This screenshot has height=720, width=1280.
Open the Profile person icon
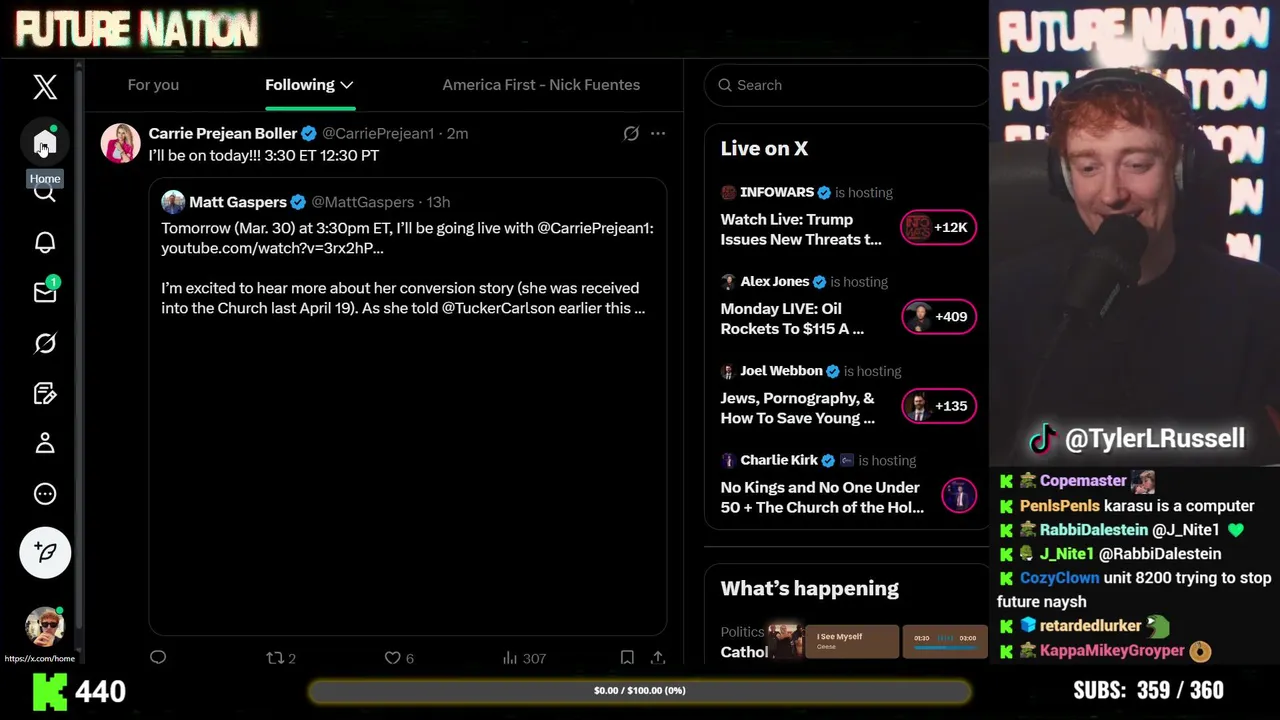click(x=45, y=443)
